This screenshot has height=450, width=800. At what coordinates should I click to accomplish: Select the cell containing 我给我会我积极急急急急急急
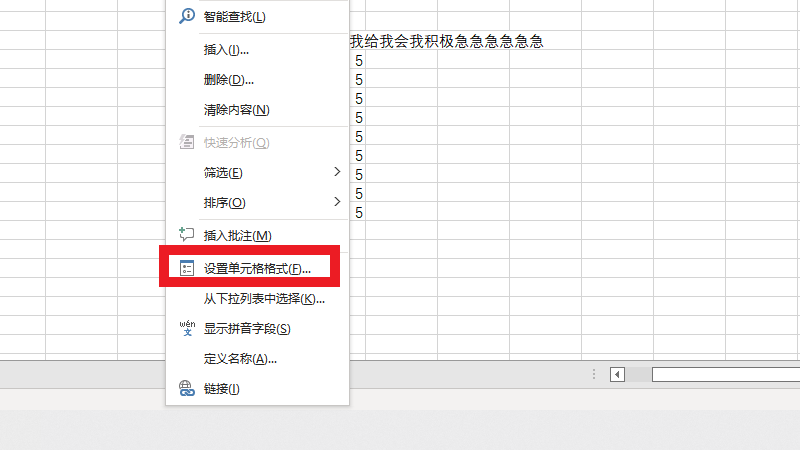pyautogui.click(x=446, y=41)
